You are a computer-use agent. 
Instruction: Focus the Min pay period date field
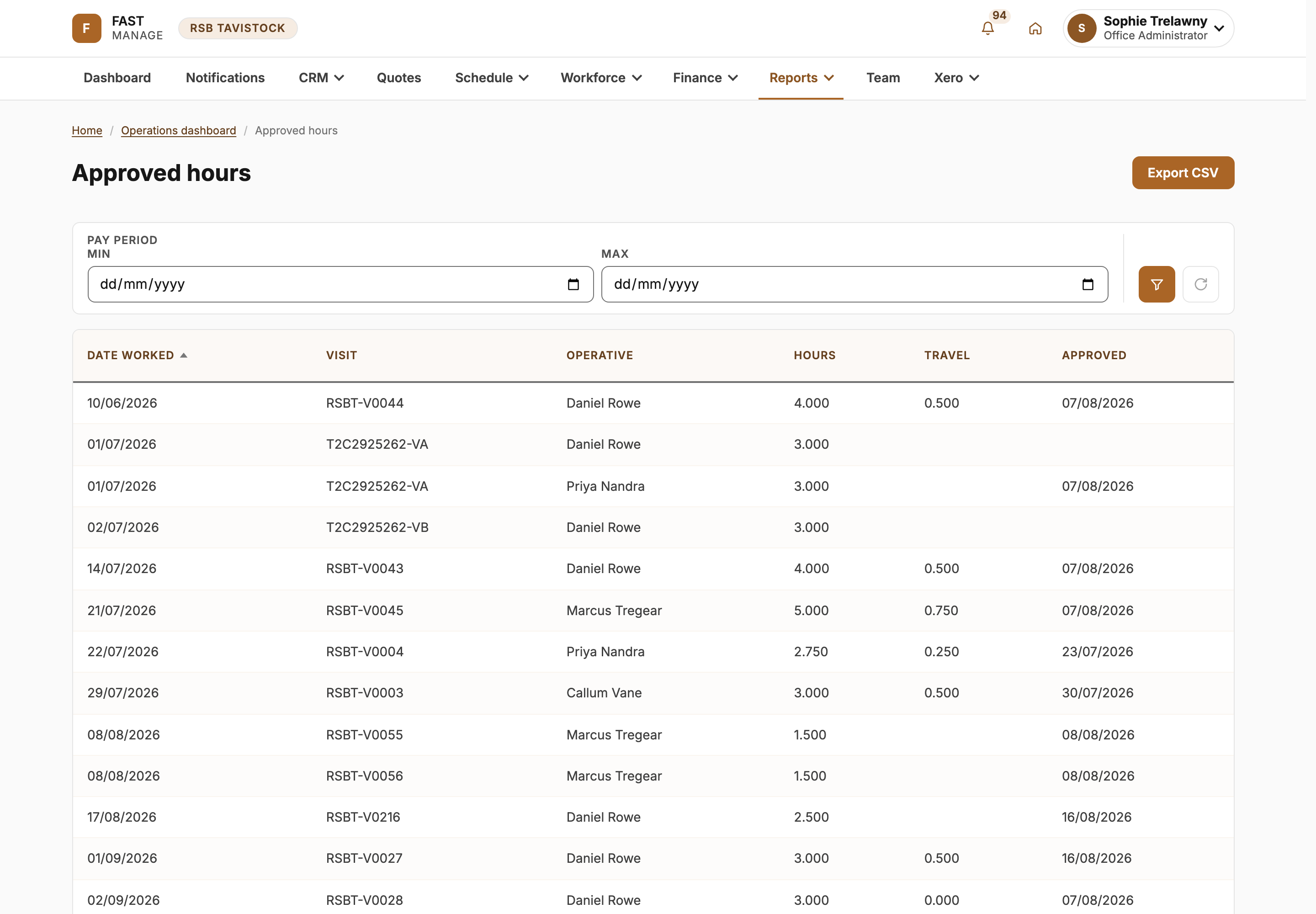click(340, 284)
